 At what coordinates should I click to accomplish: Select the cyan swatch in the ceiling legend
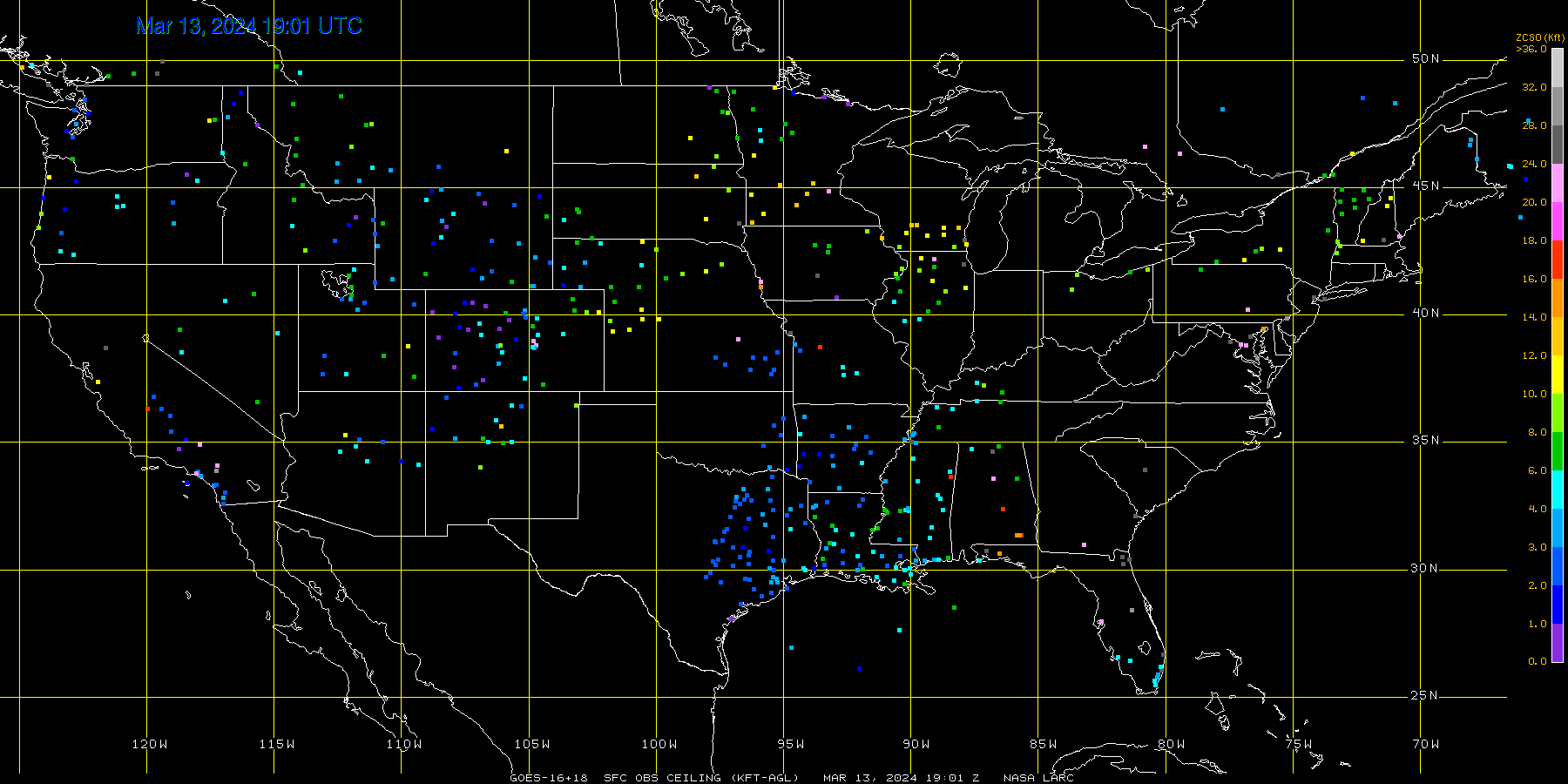pyautogui.click(x=1558, y=490)
